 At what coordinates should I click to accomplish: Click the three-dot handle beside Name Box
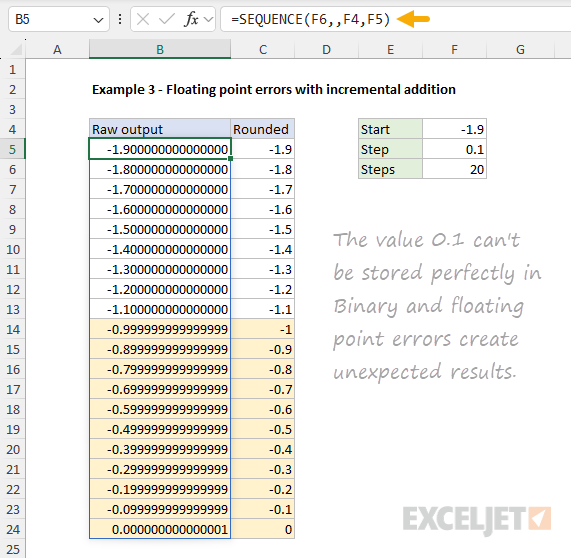point(120,19)
